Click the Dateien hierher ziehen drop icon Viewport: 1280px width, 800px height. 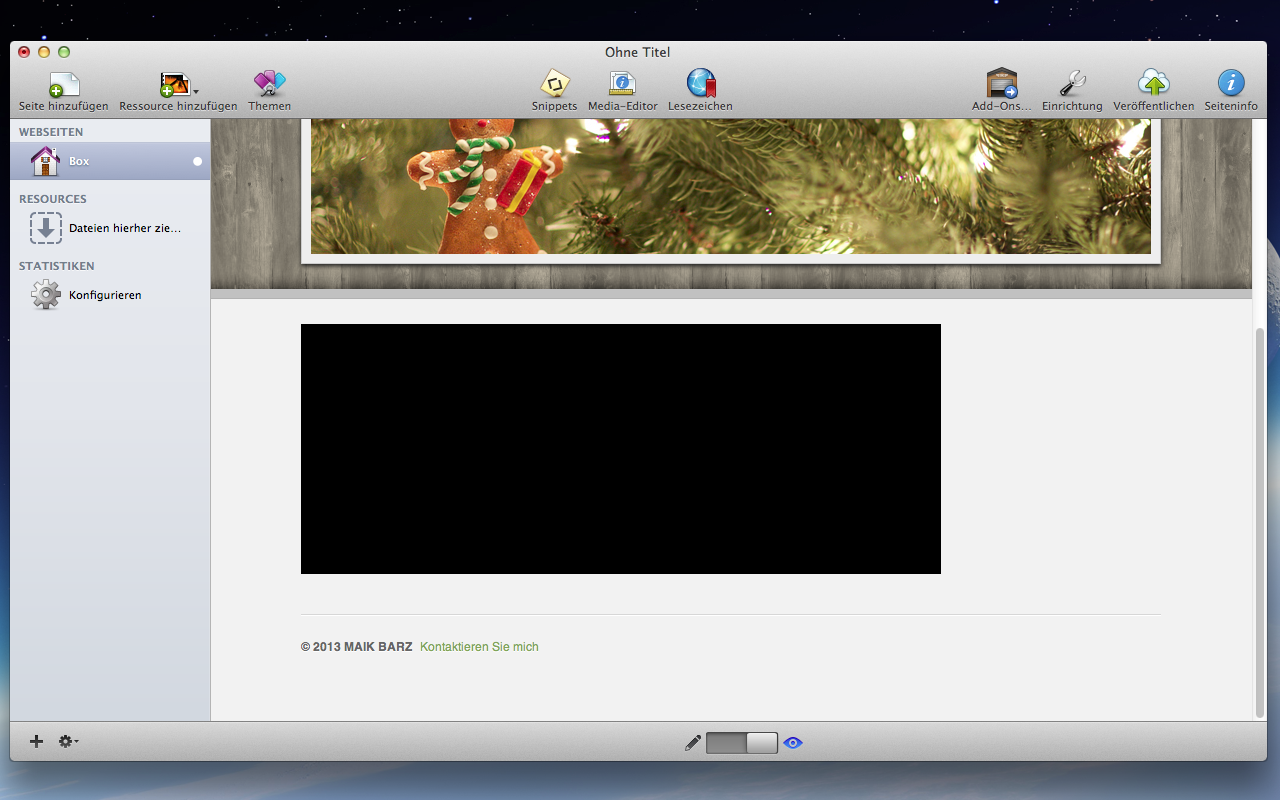click(46, 228)
